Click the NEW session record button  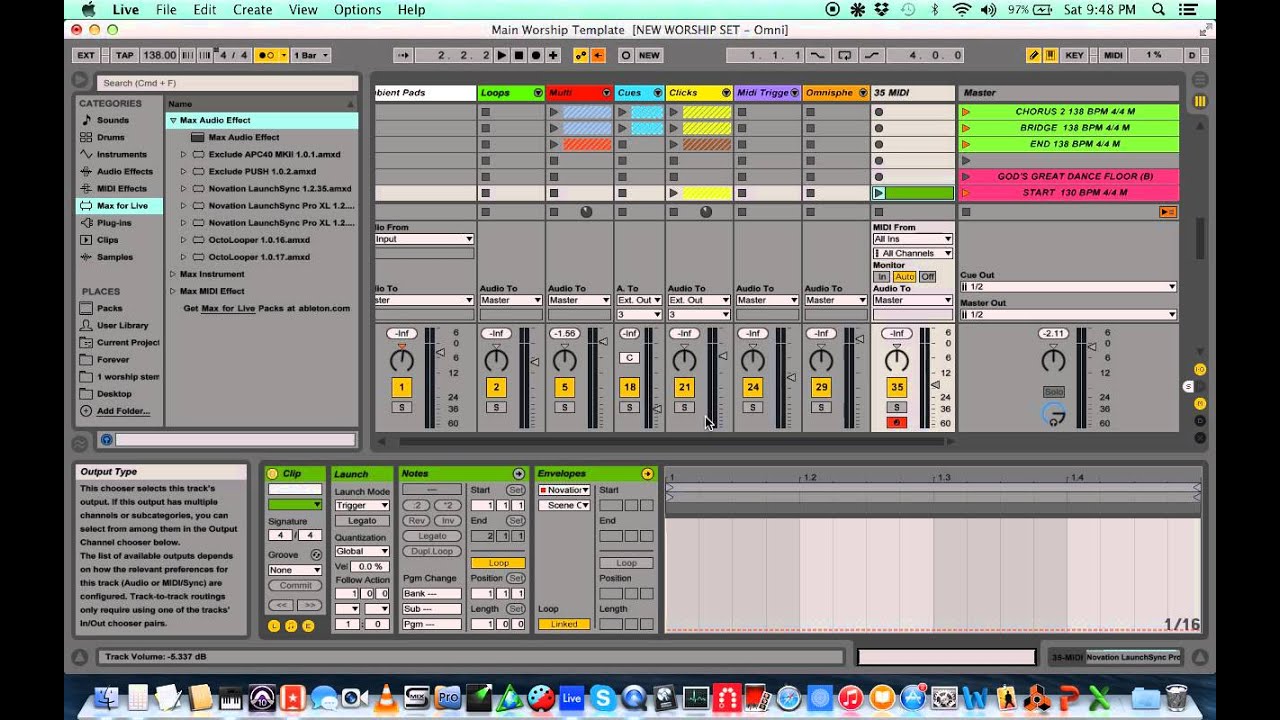point(649,55)
